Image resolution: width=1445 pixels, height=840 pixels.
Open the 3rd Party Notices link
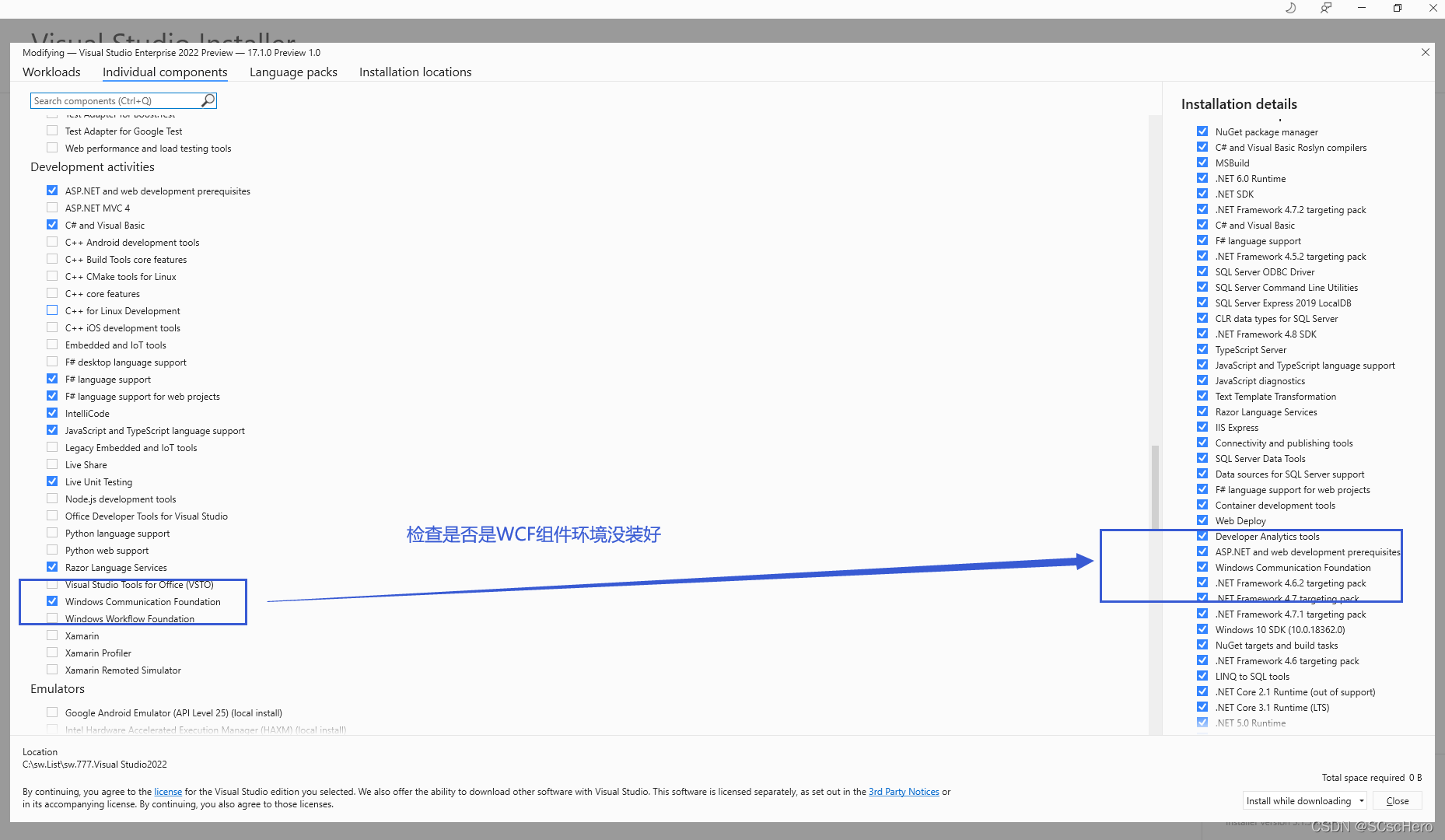point(904,792)
